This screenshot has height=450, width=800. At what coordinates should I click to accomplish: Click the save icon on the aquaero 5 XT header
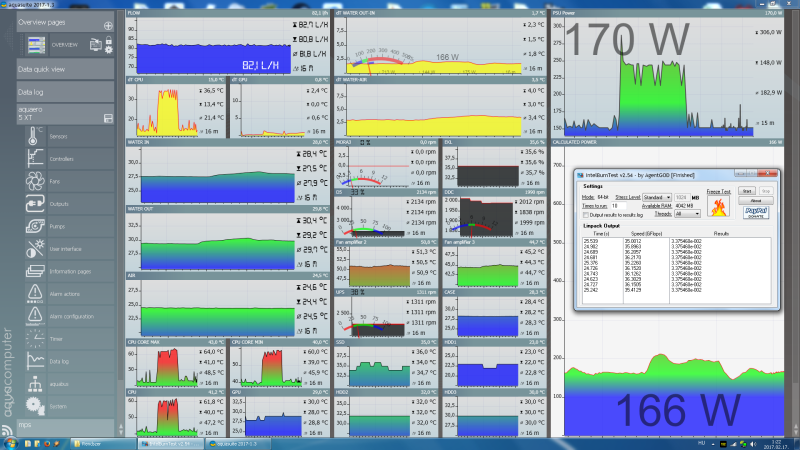click(108, 118)
